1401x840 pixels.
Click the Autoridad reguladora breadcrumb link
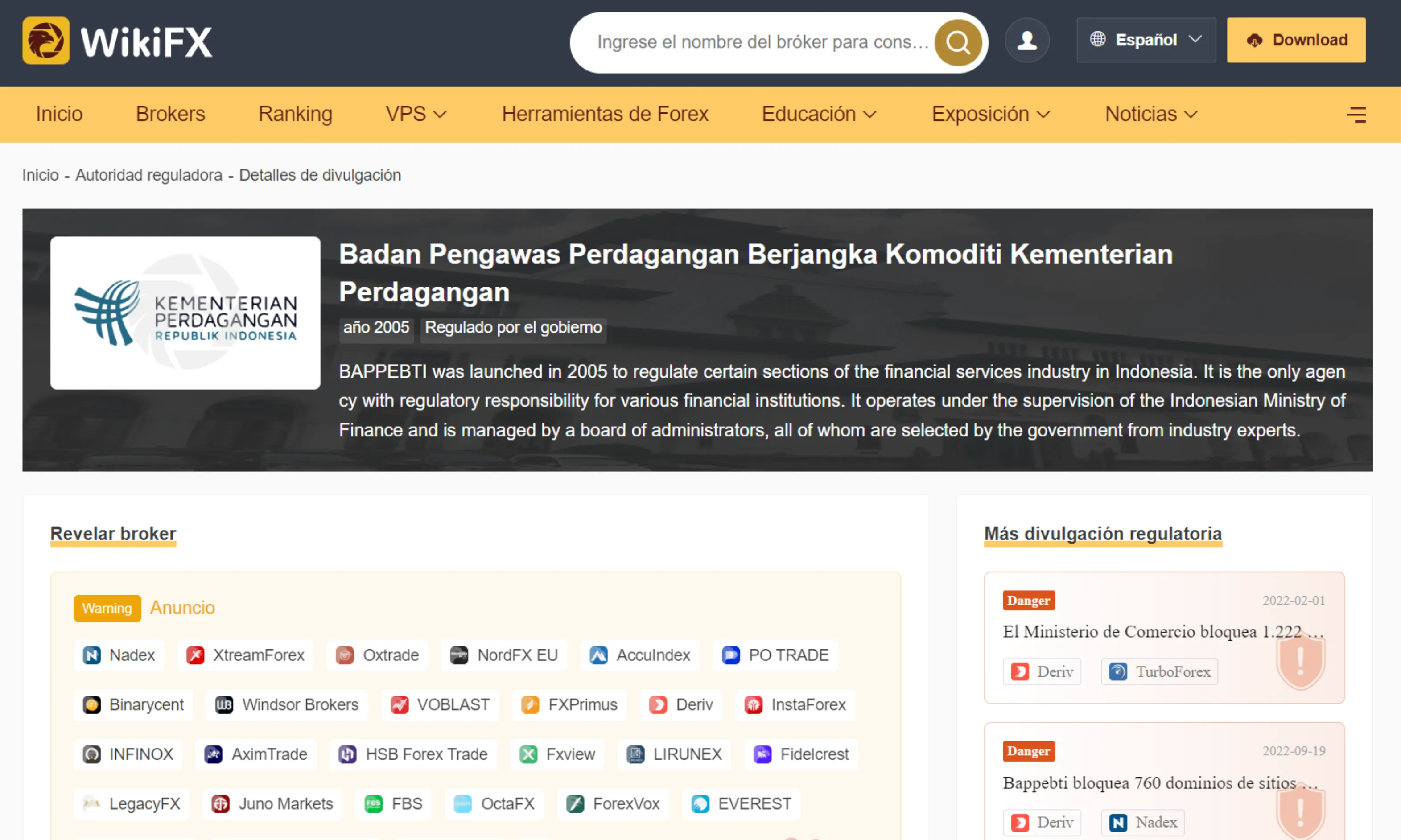149,176
